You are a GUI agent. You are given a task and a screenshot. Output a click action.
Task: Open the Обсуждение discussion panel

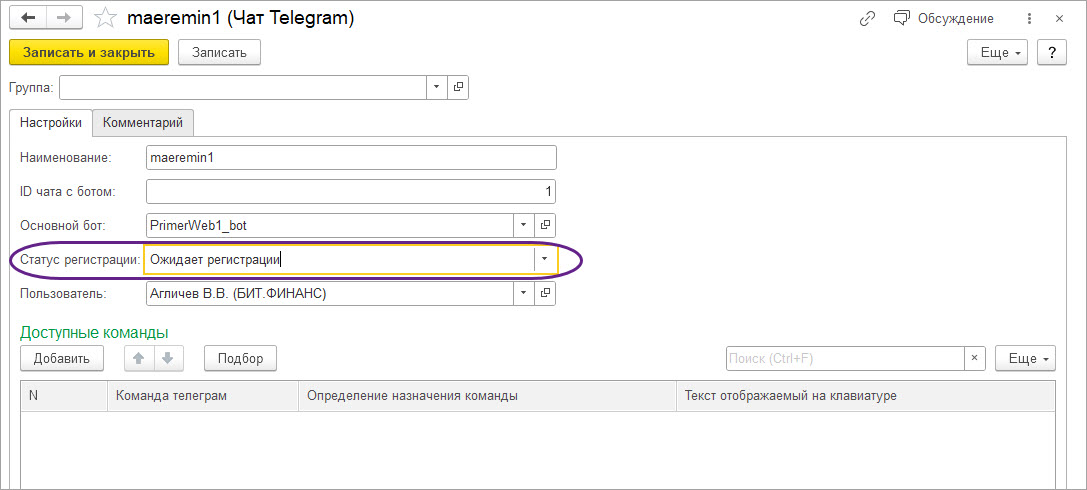point(944,18)
